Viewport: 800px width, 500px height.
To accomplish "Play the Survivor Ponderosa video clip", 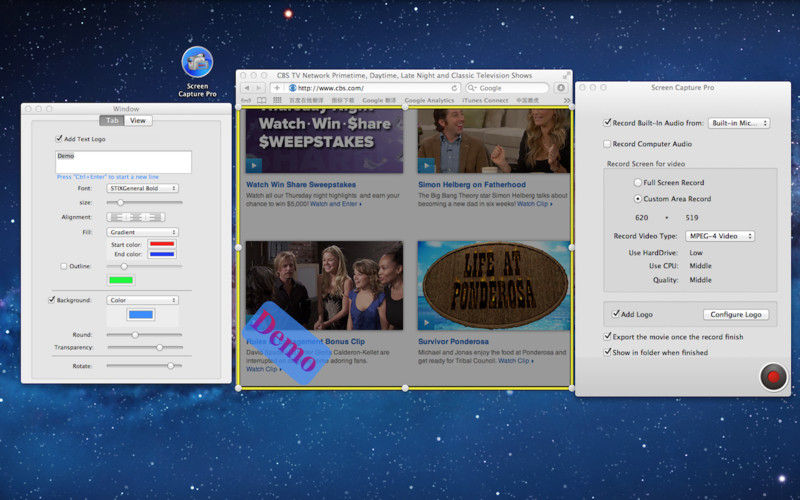I will 426,322.
